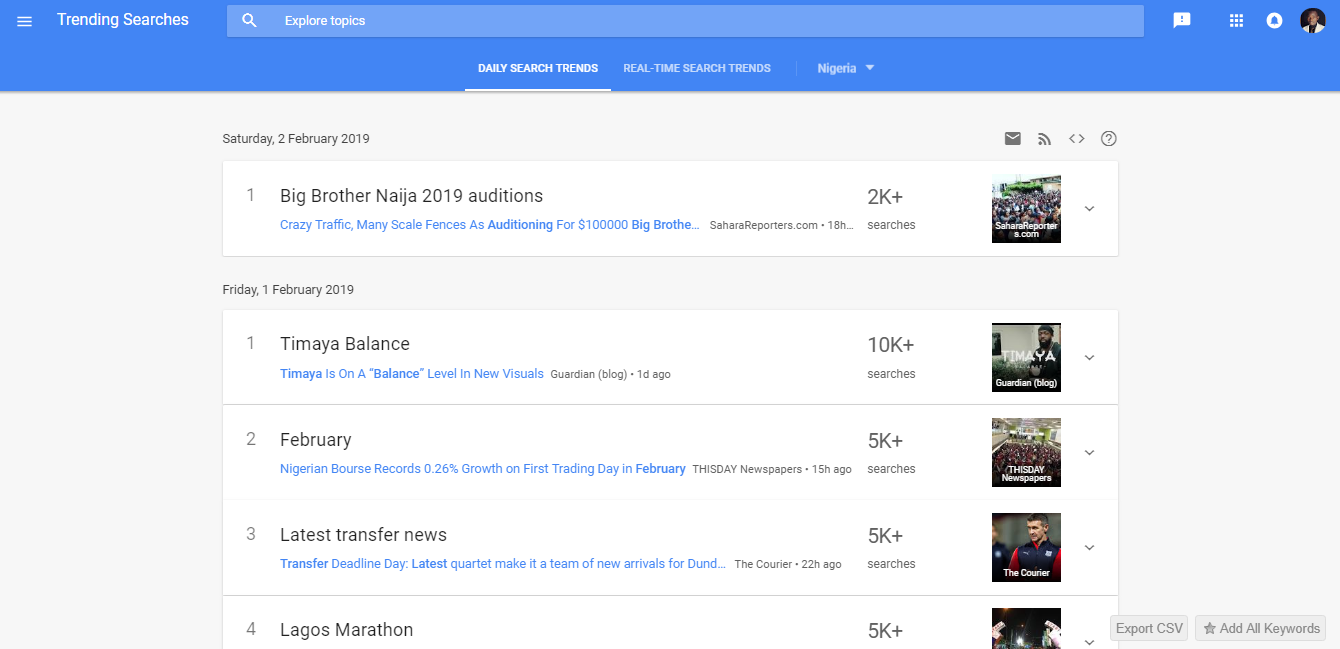
Task: Click the search magnifier icon
Action: [x=250, y=21]
